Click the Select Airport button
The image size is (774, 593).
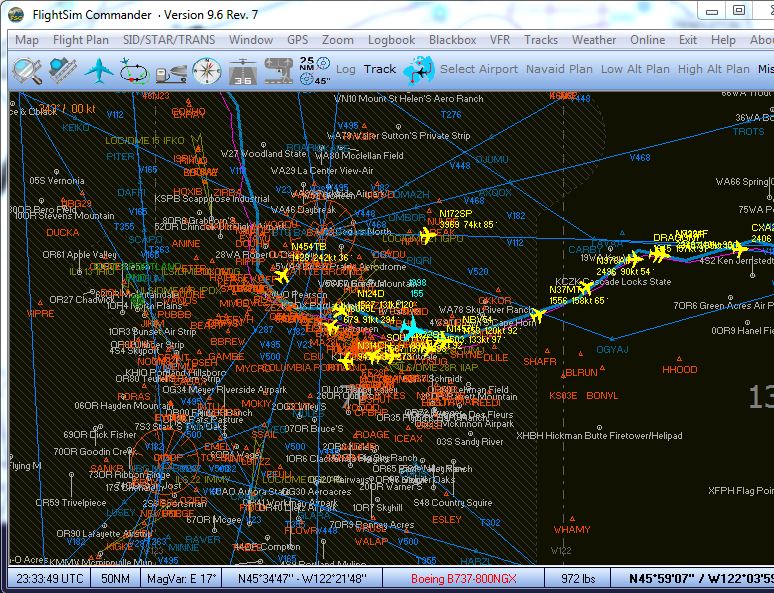479,69
